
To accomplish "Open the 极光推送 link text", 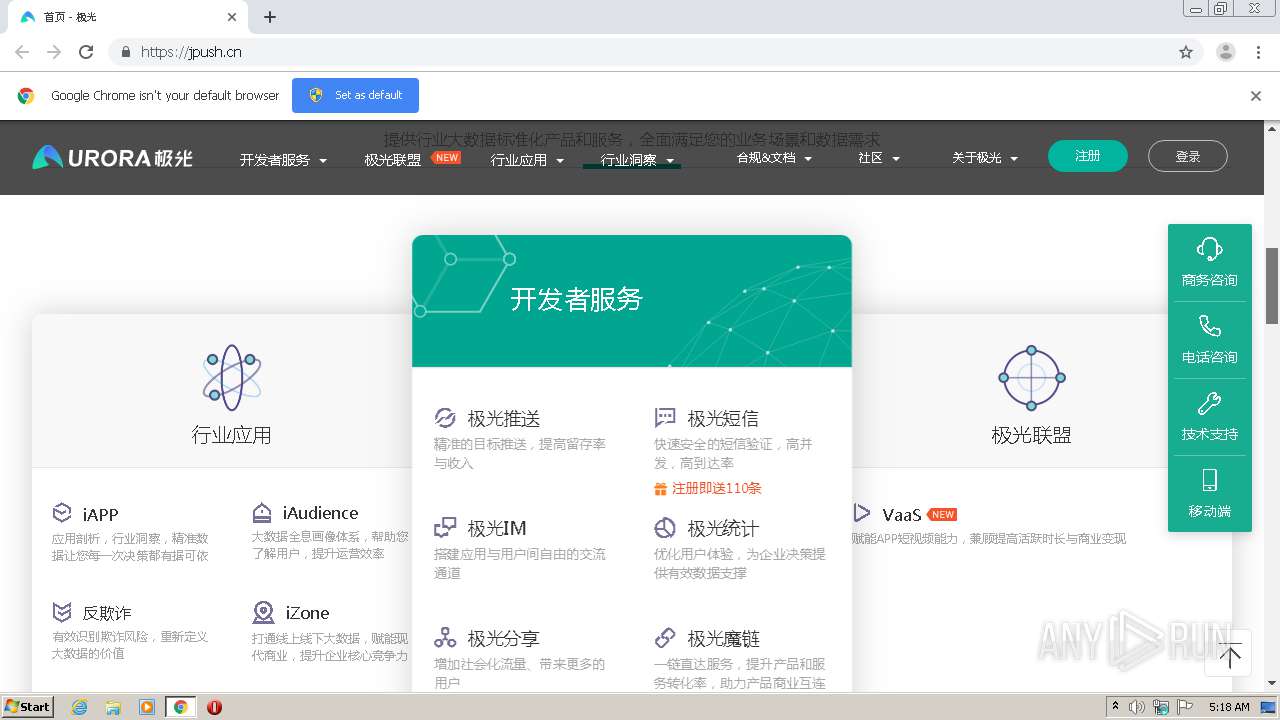I will tap(503, 418).
